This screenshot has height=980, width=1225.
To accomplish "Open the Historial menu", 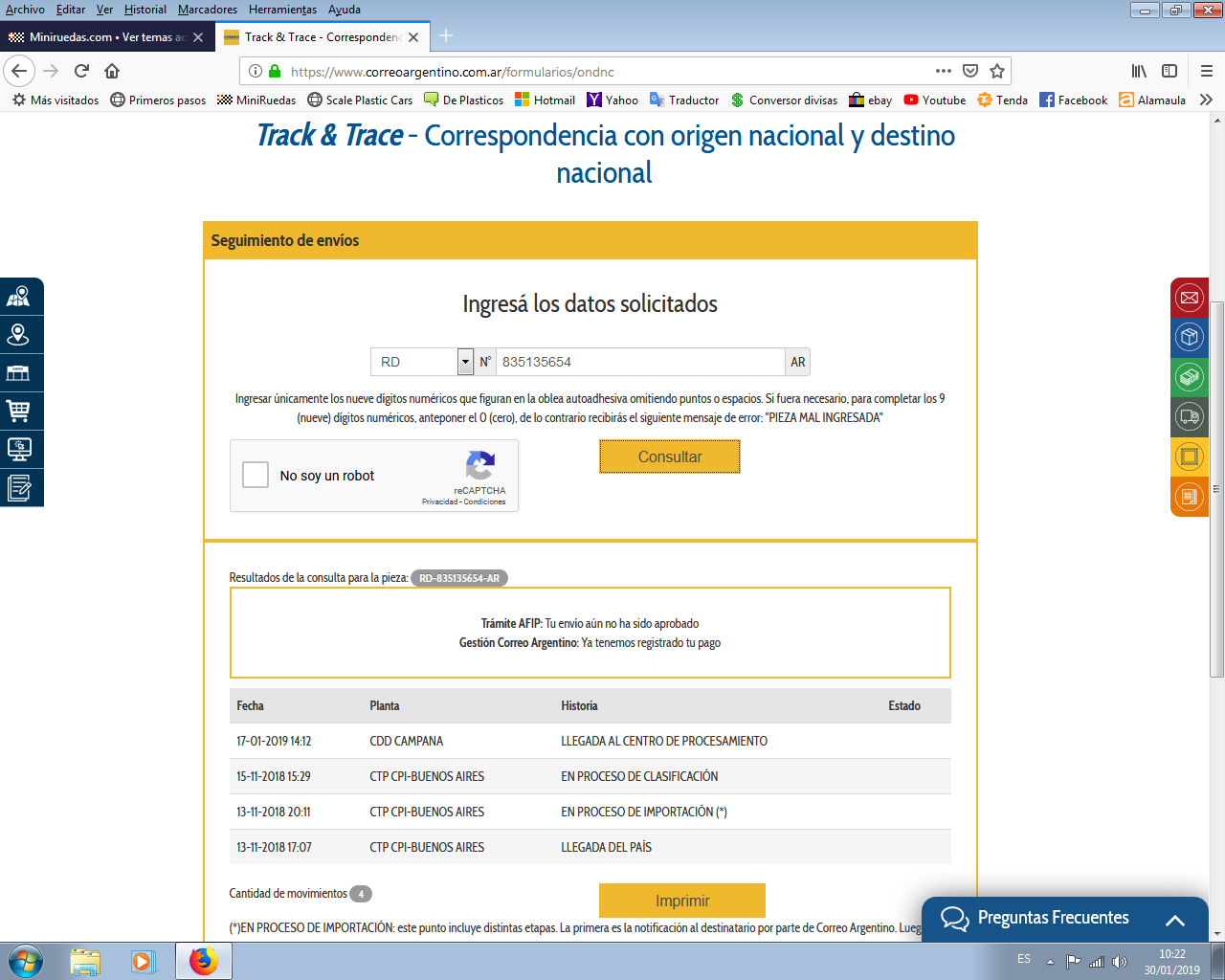I will (x=145, y=10).
